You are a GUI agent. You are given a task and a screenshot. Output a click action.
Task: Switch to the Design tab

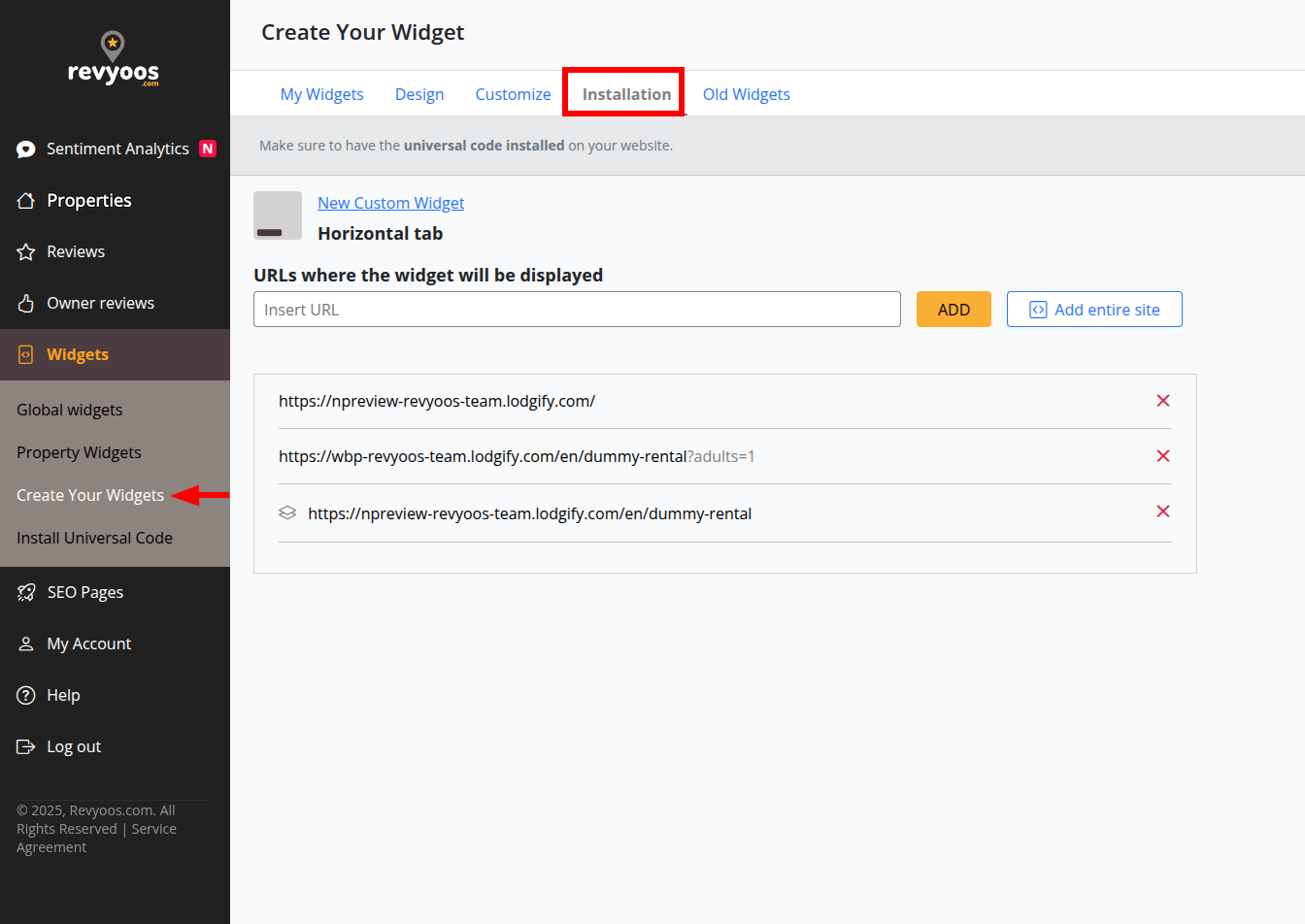coord(419,94)
